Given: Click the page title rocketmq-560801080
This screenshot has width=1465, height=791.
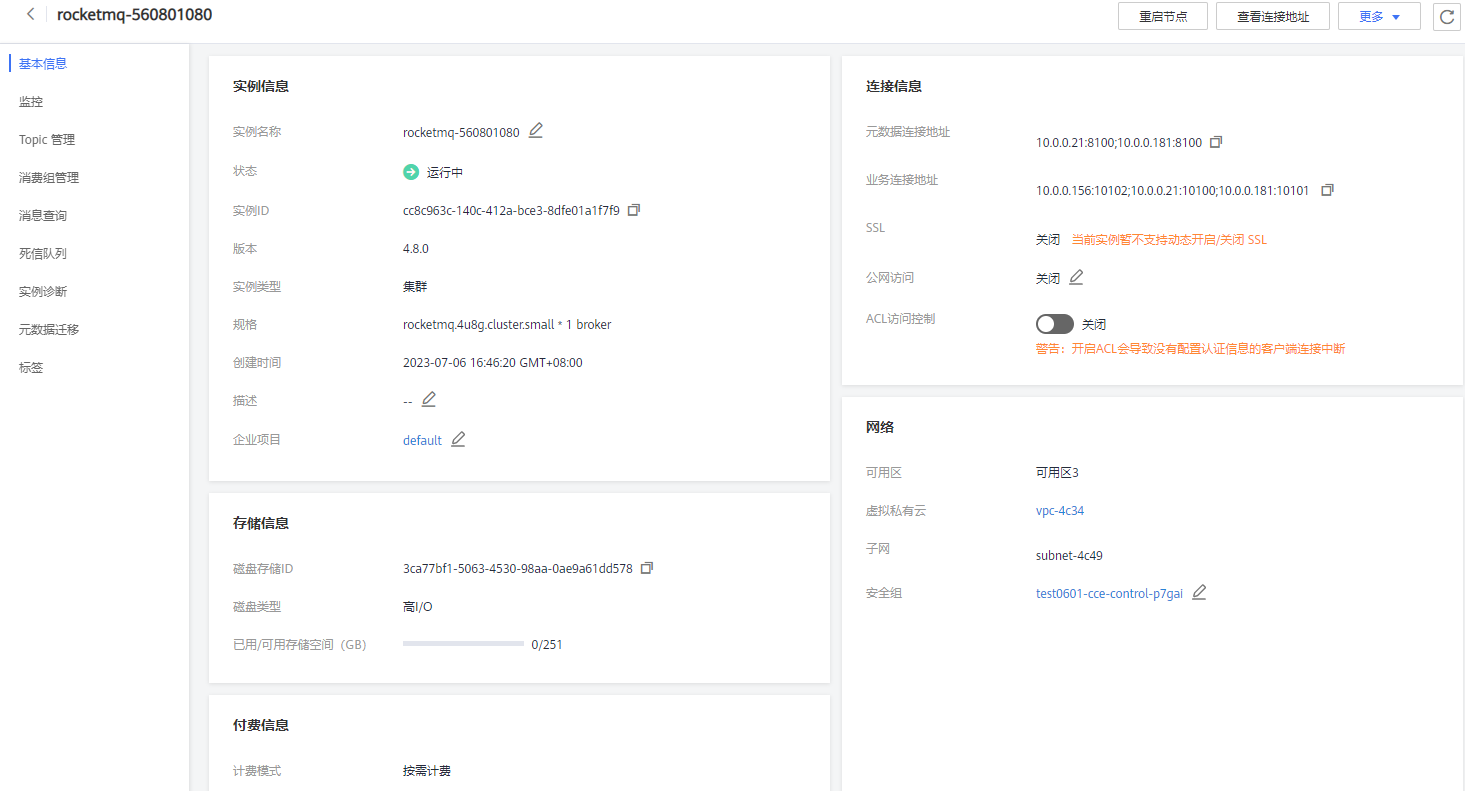Looking at the screenshot, I should (134, 15).
